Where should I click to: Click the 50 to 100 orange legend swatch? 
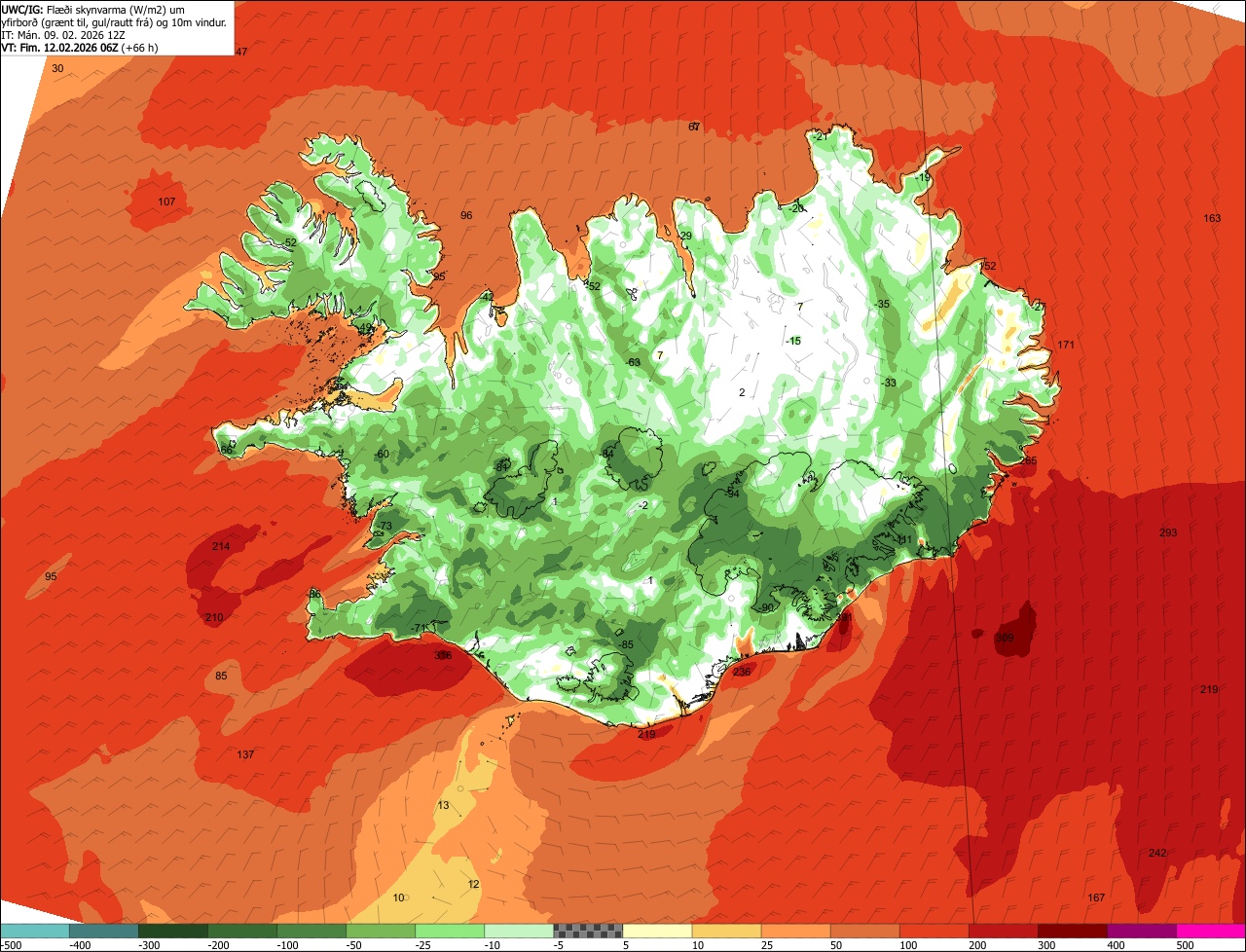click(864, 931)
